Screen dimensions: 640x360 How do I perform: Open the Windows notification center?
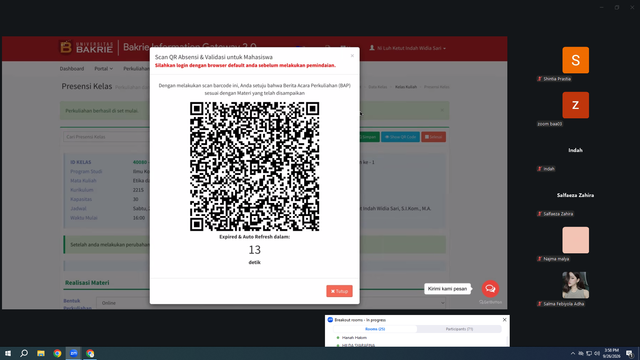pyautogui.click(x=630, y=353)
